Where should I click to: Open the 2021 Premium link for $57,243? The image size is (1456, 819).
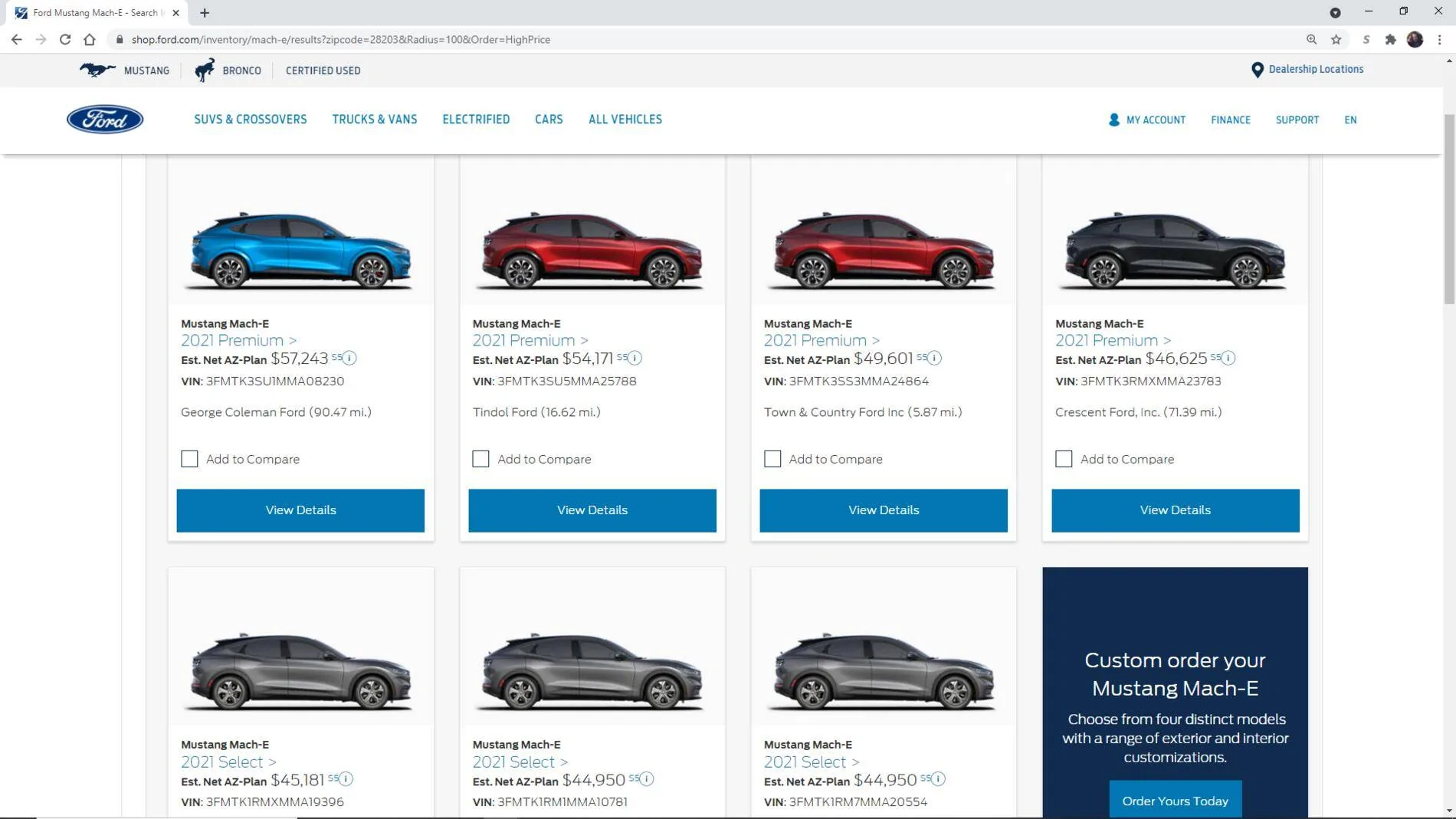[x=239, y=340]
